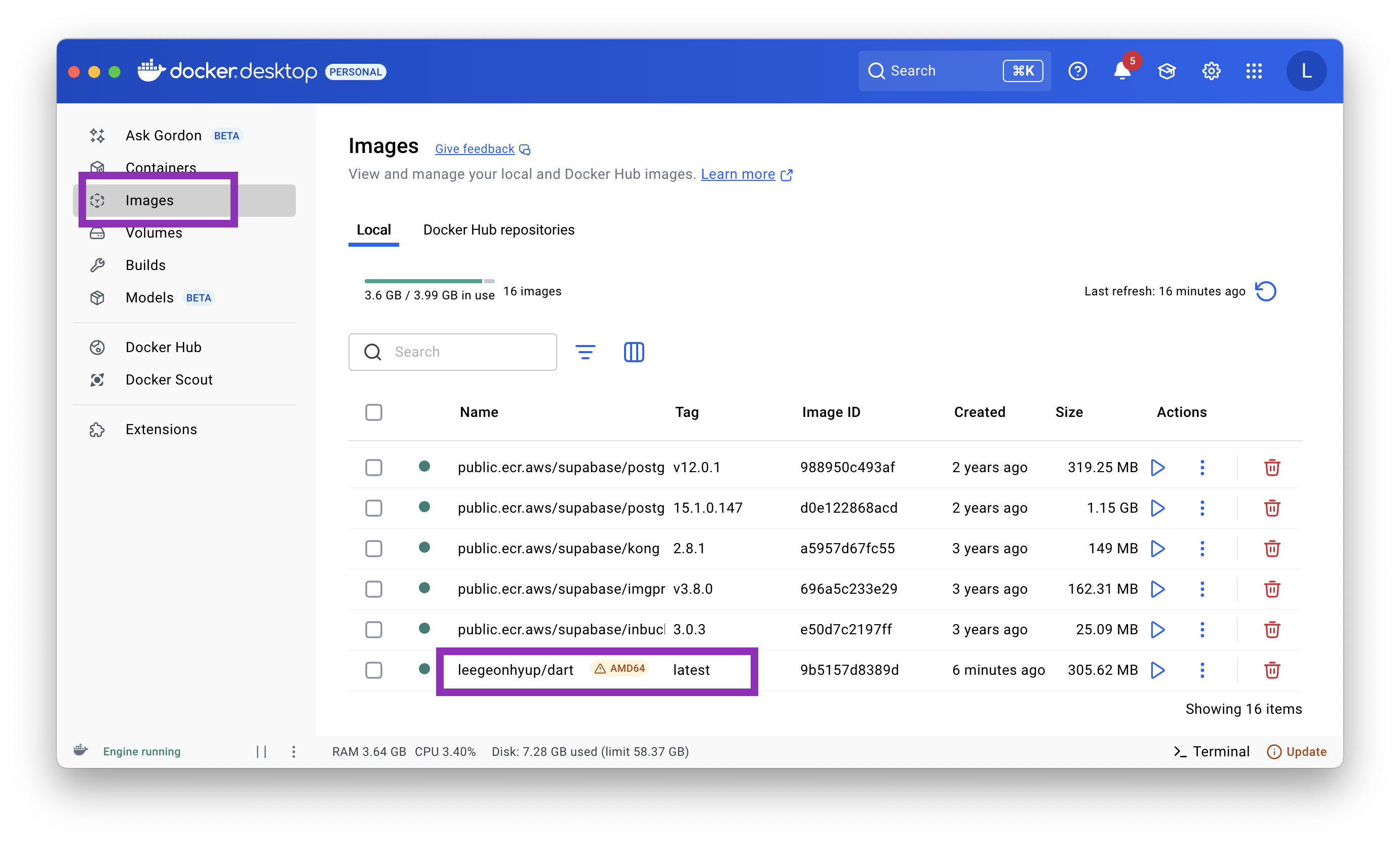Open the Learning center icon
Screen dimensions: 1400x843
click(x=1166, y=71)
